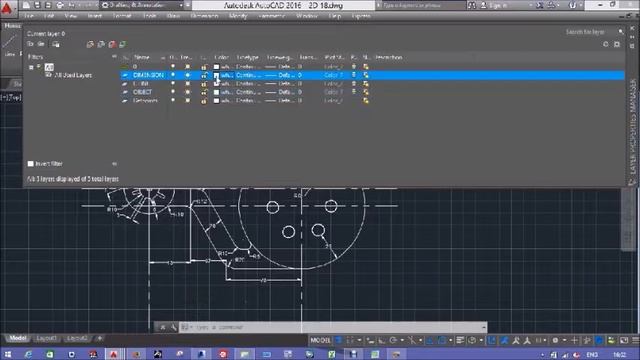The image size is (640, 360).
Task: Click the New Property Filter icon
Action: pos(30,44)
